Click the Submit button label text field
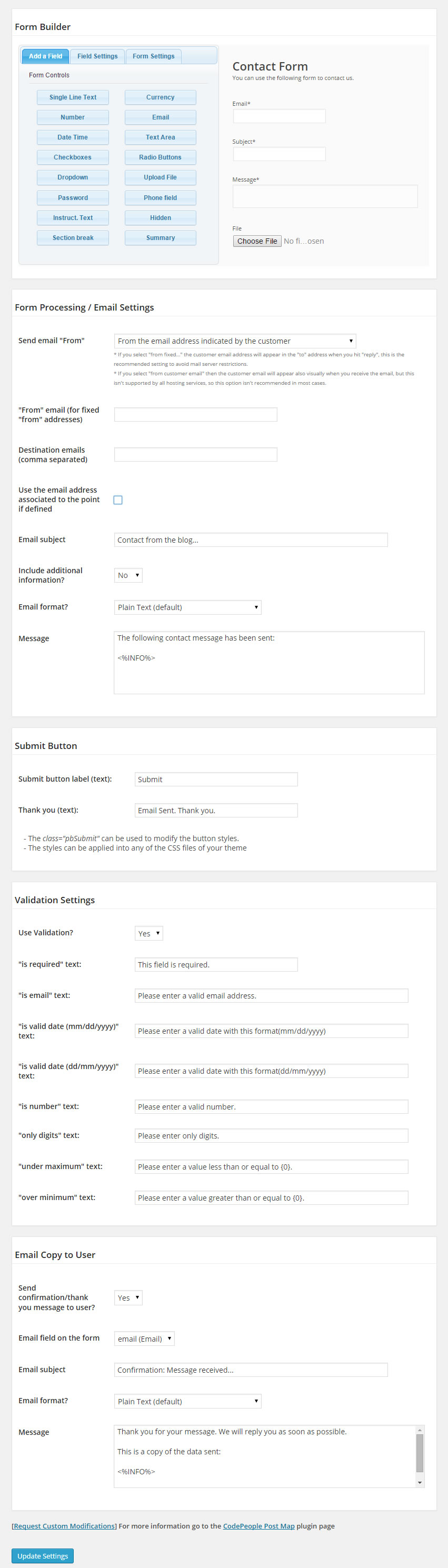 click(215, 779)
